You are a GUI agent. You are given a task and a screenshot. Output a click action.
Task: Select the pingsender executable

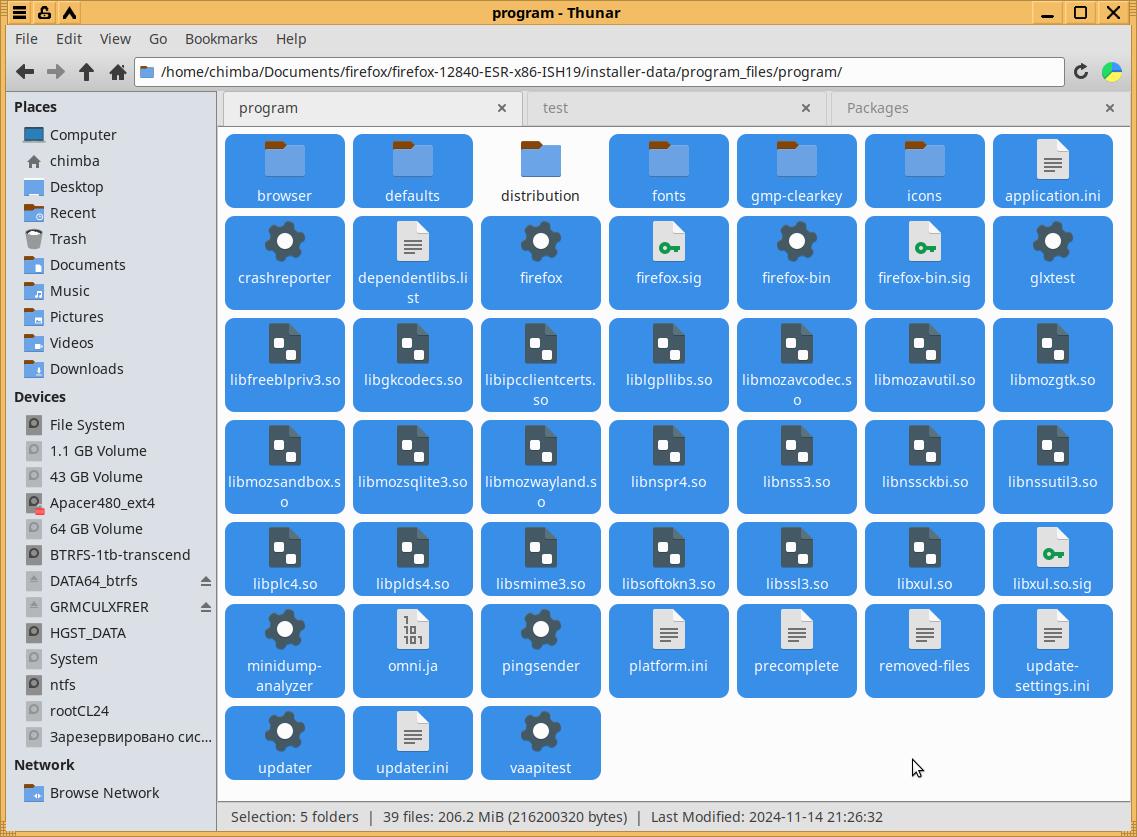(540, 651)
